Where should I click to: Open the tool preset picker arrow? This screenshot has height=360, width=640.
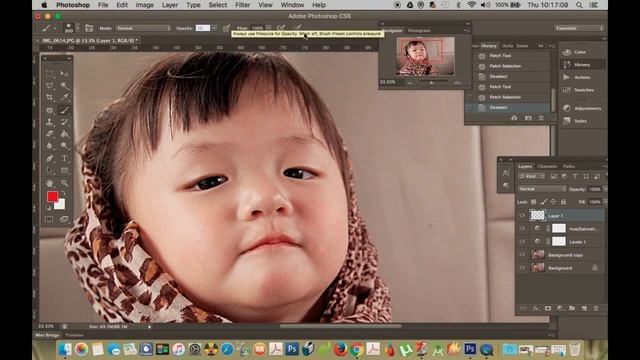point(55,28)
